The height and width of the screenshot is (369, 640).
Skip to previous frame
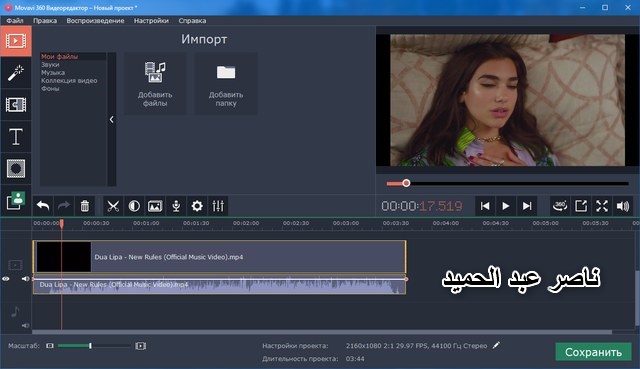click(x=485, y=206)
